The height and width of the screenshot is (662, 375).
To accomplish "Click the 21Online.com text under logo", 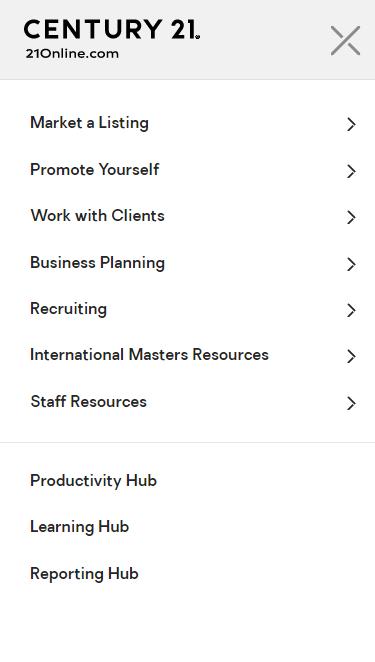I will point(72,54).
